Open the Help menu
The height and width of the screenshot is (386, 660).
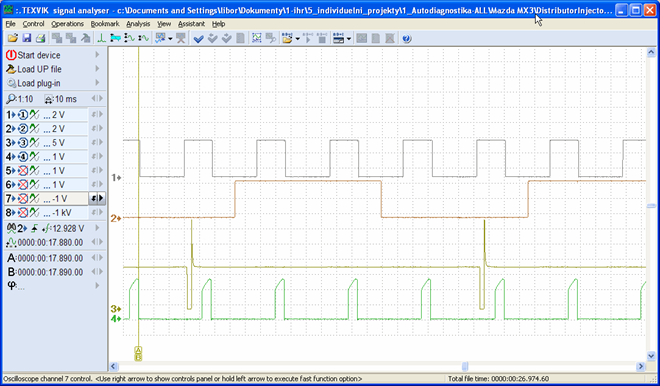pos(218,24)
